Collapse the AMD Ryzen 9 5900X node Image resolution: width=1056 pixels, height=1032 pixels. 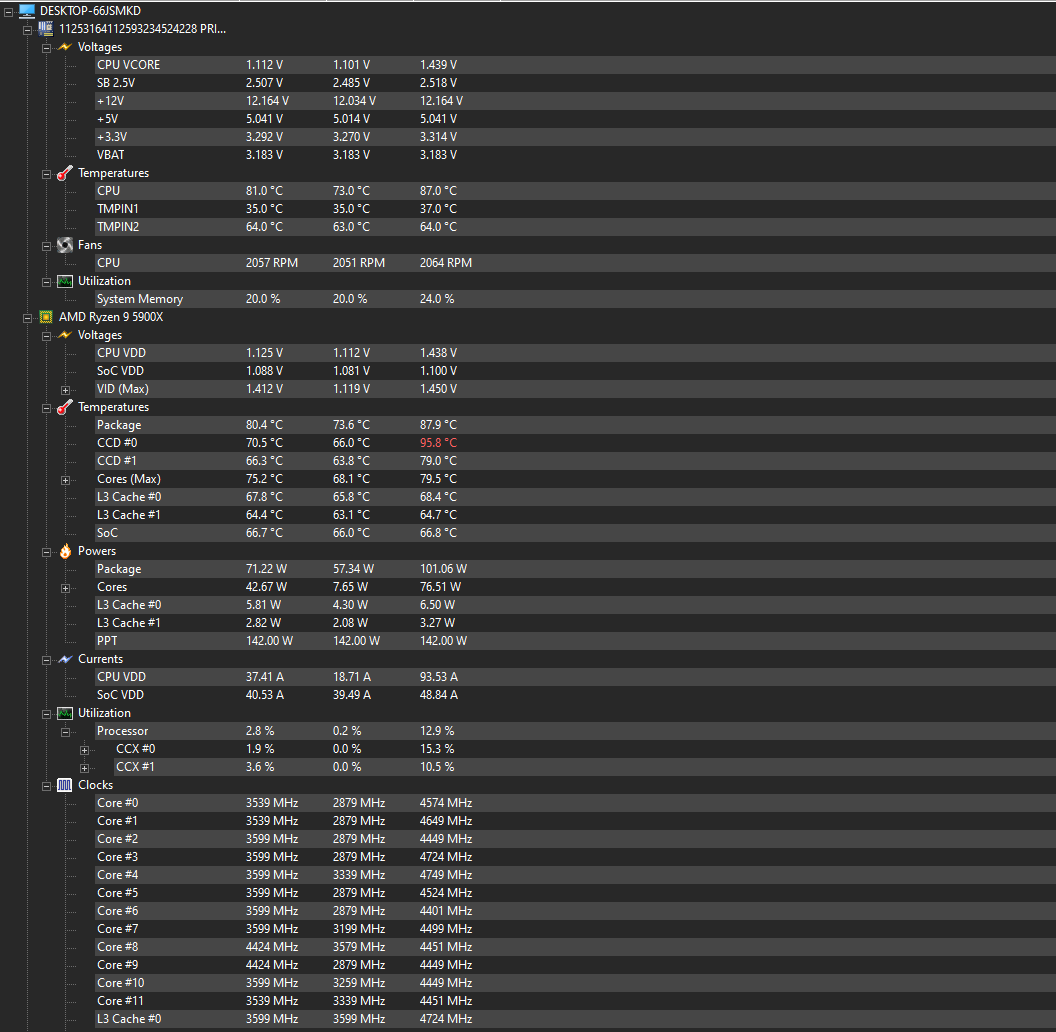tap(28, 318)
